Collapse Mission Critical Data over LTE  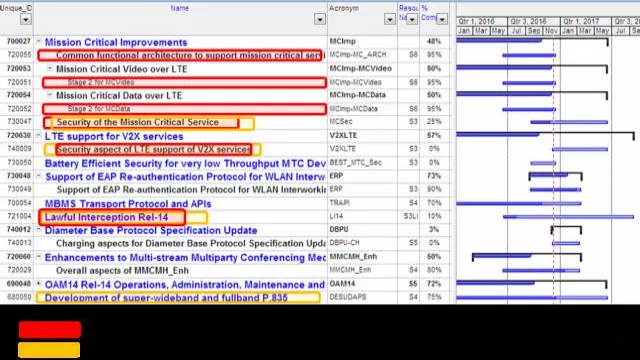click(x=49, y=95)
